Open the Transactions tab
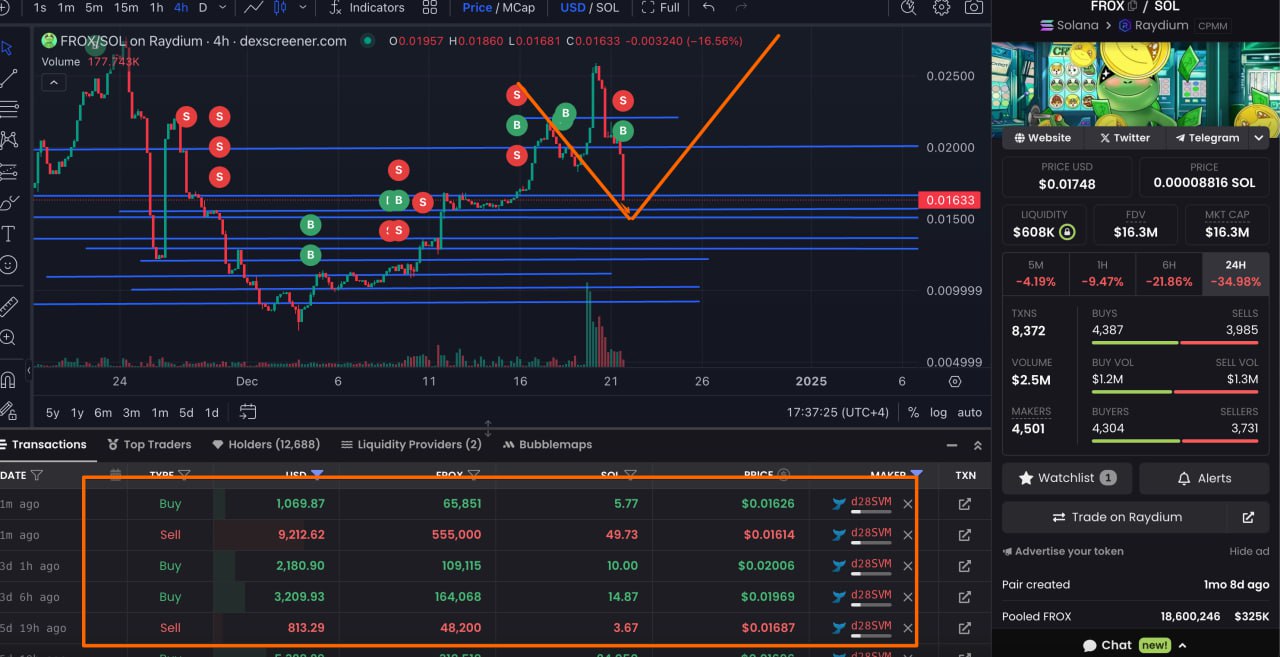 (44, 444)
